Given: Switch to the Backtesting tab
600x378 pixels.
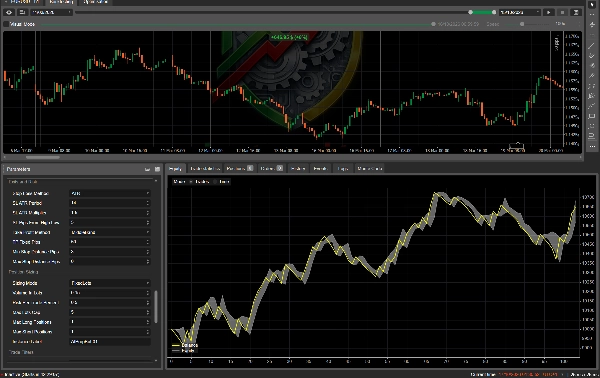Looking at the screenshot, I should click(x=61, y=2).
